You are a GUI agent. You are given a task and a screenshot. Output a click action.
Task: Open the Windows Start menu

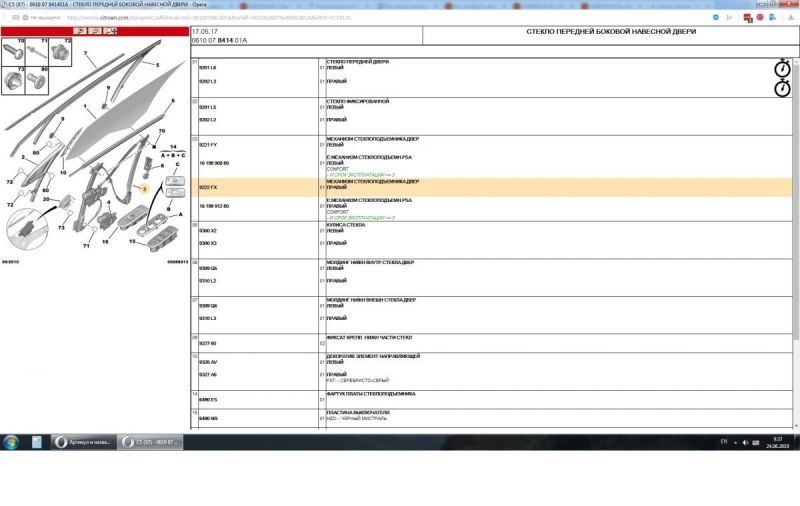pos(12,441)
